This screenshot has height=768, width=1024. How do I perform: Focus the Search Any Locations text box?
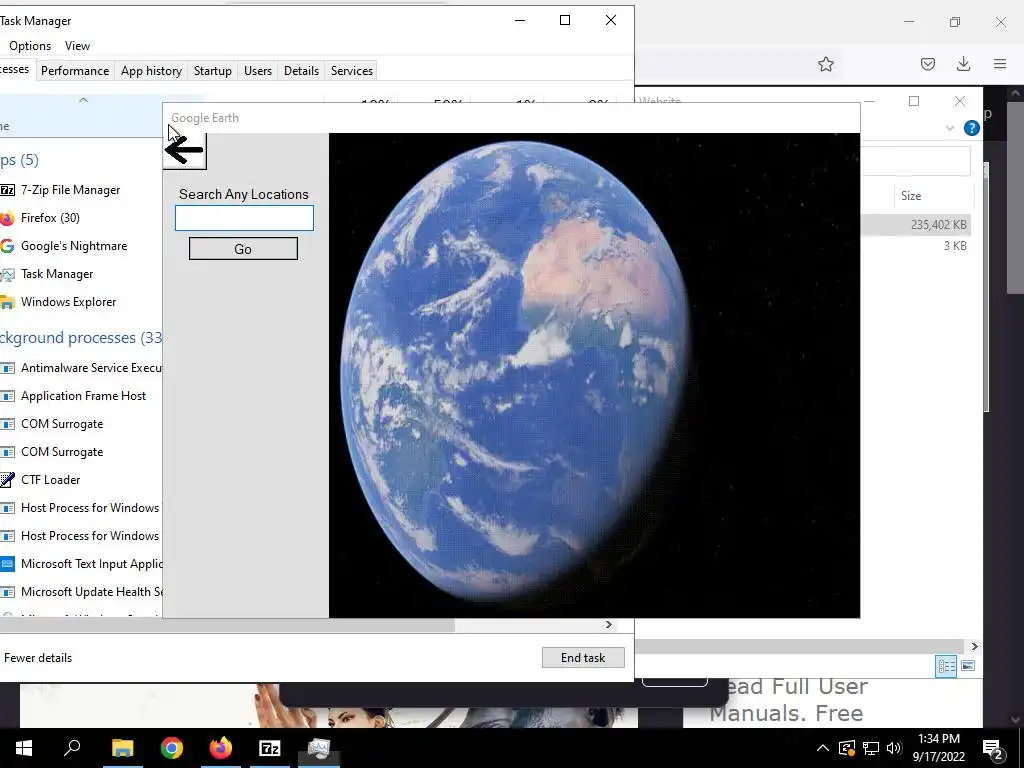pos(244,218)
